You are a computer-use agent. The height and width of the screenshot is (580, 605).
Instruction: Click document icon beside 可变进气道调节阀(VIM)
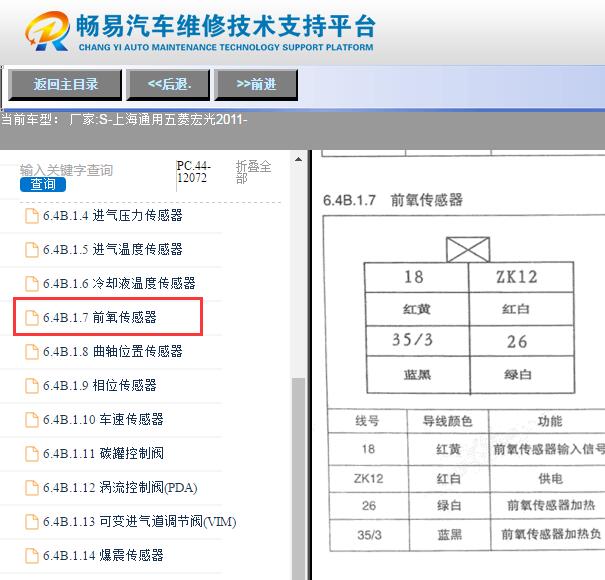point(32,521)
